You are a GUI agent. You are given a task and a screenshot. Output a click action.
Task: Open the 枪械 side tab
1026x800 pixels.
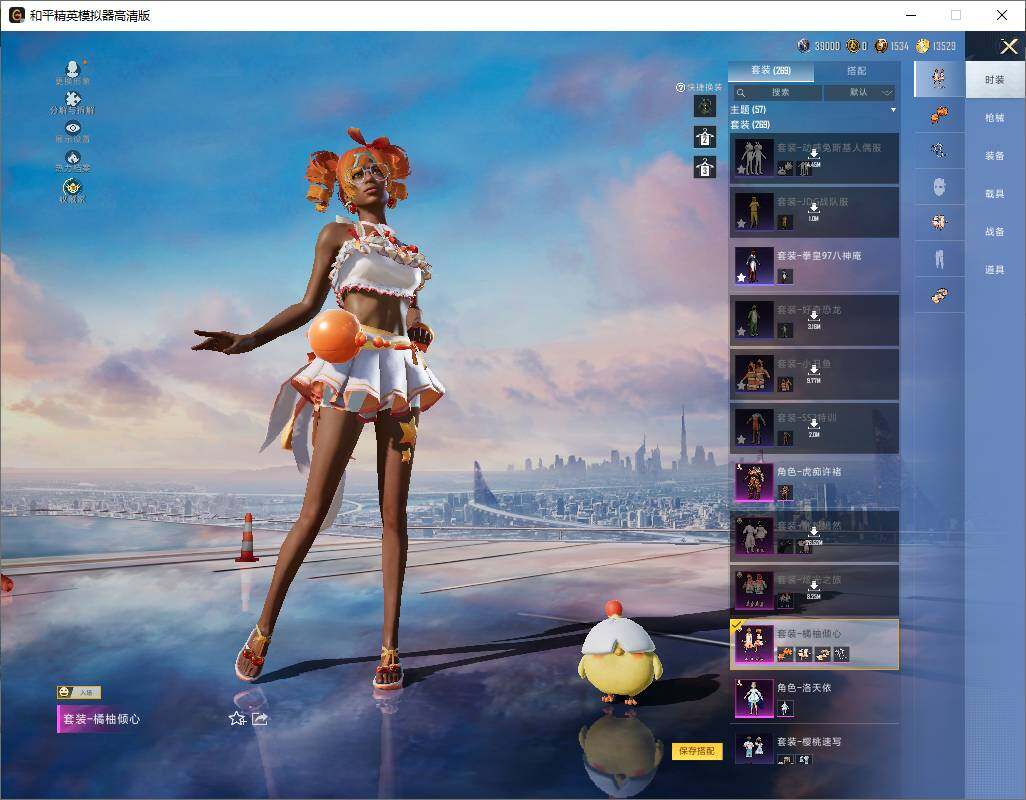point(995,118)
